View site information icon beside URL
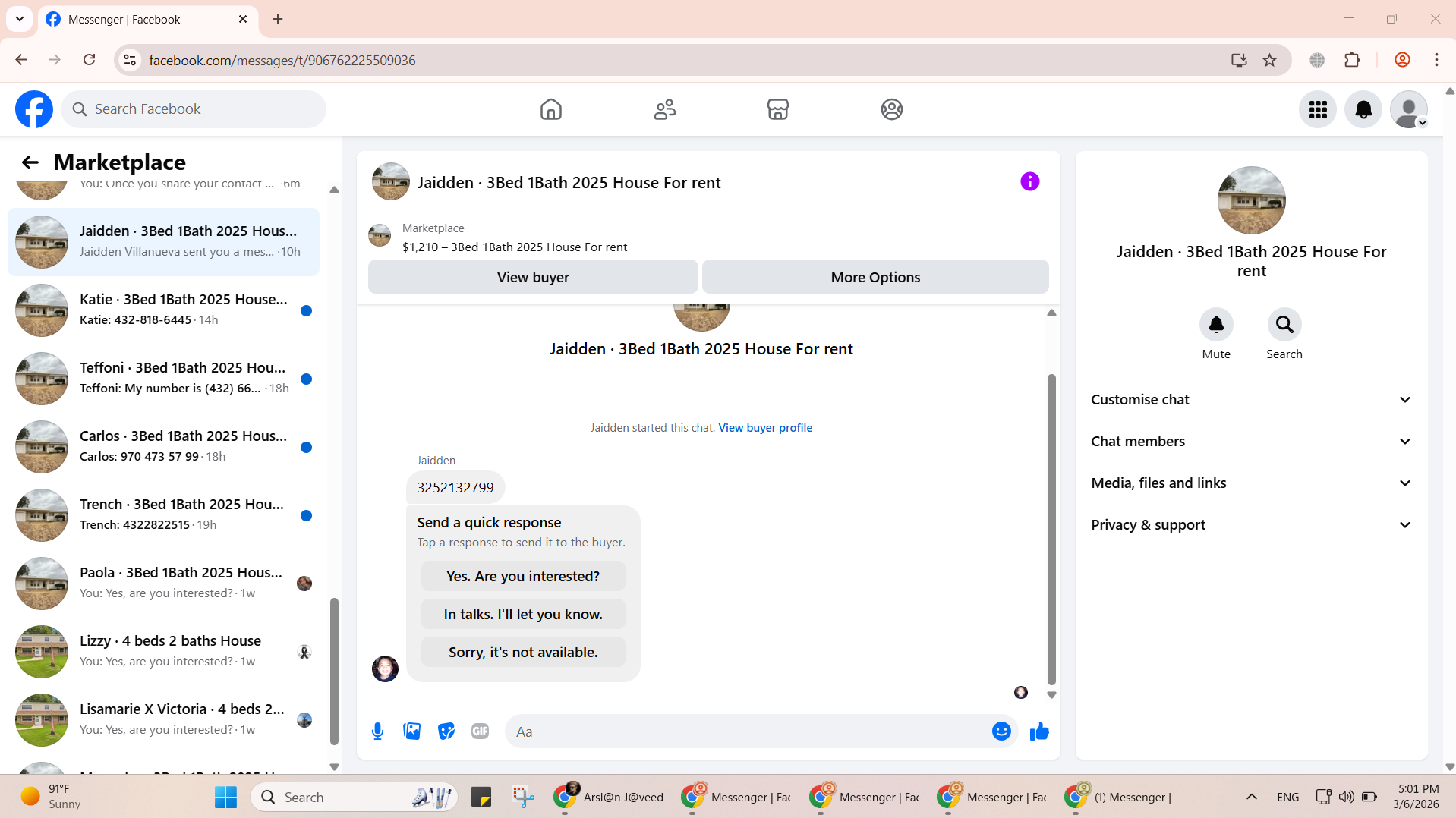The width and height of the screenshot is (1456, 818). (x=131, y=60)
